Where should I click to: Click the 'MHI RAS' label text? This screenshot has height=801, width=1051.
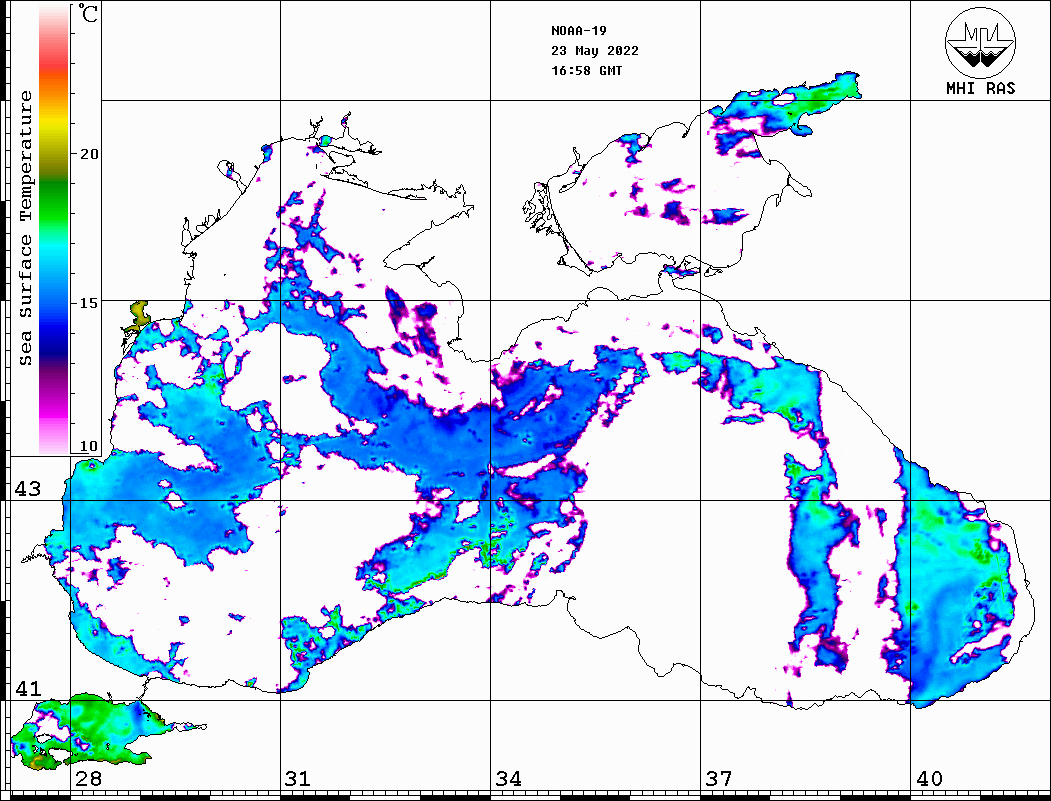click(x=980, y=88)
